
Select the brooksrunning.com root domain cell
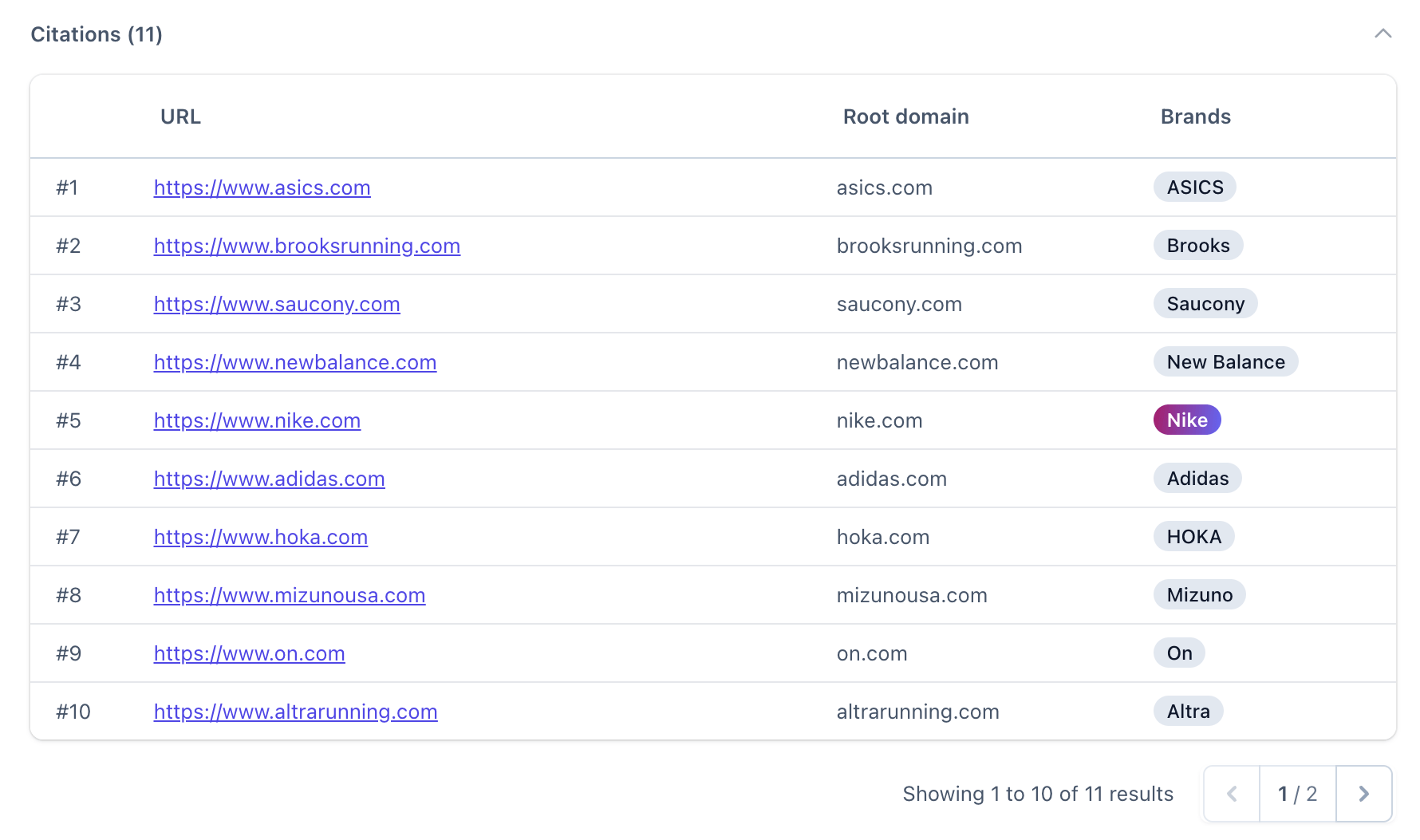(929, 246)
